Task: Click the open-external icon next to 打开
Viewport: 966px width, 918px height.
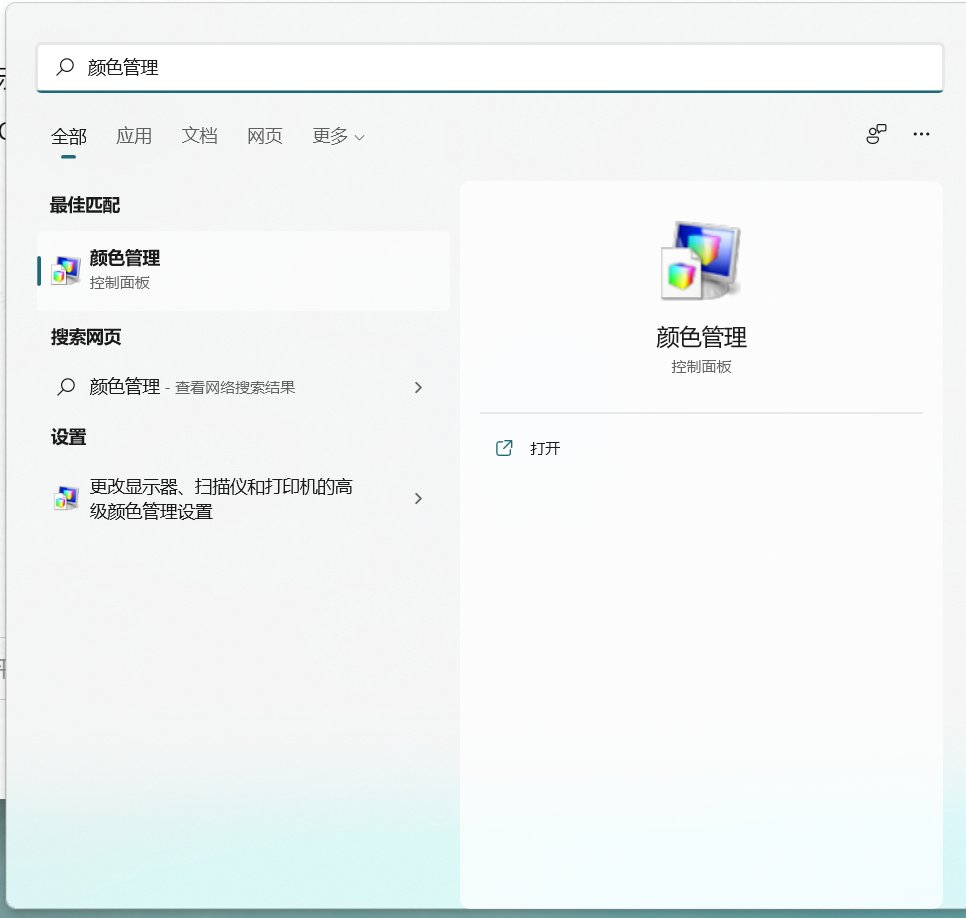Action: pos(503,448)
